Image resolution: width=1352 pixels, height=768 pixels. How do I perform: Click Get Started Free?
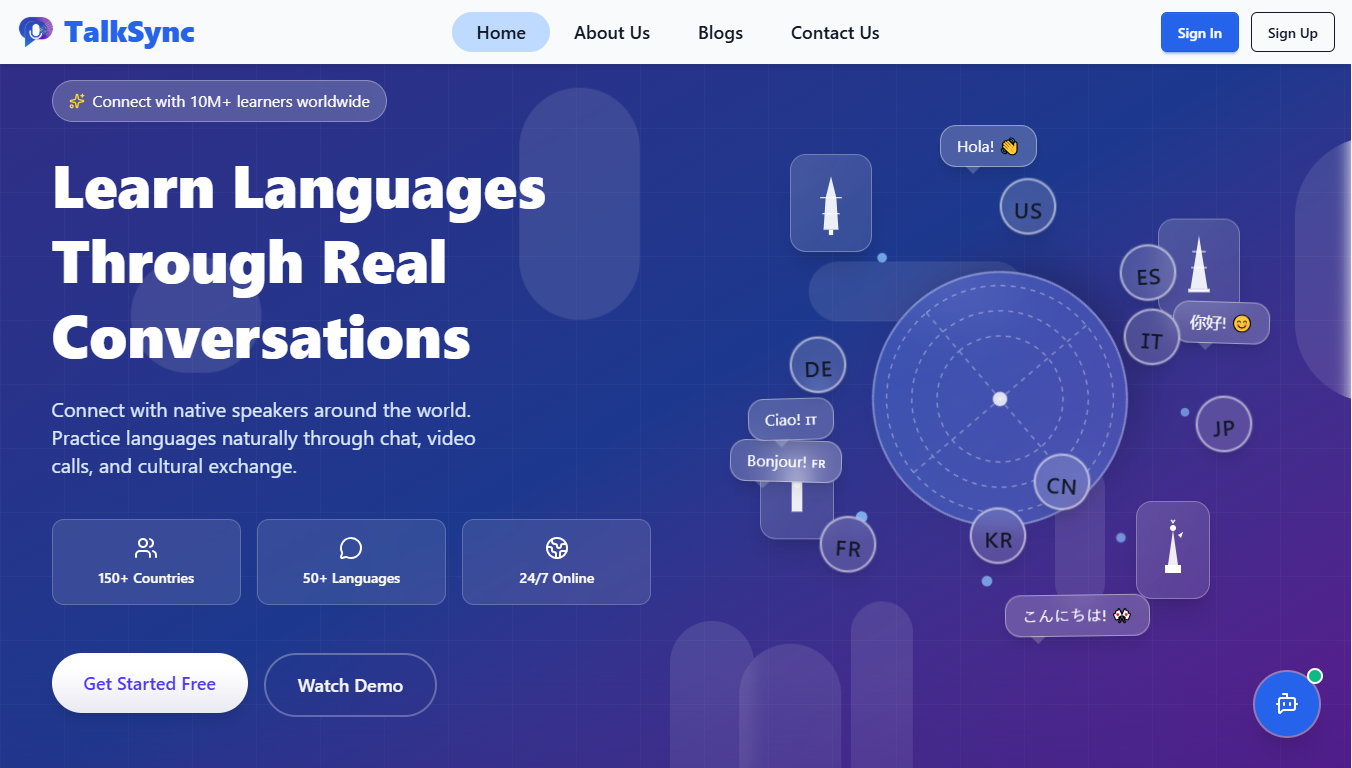[149, 683]
